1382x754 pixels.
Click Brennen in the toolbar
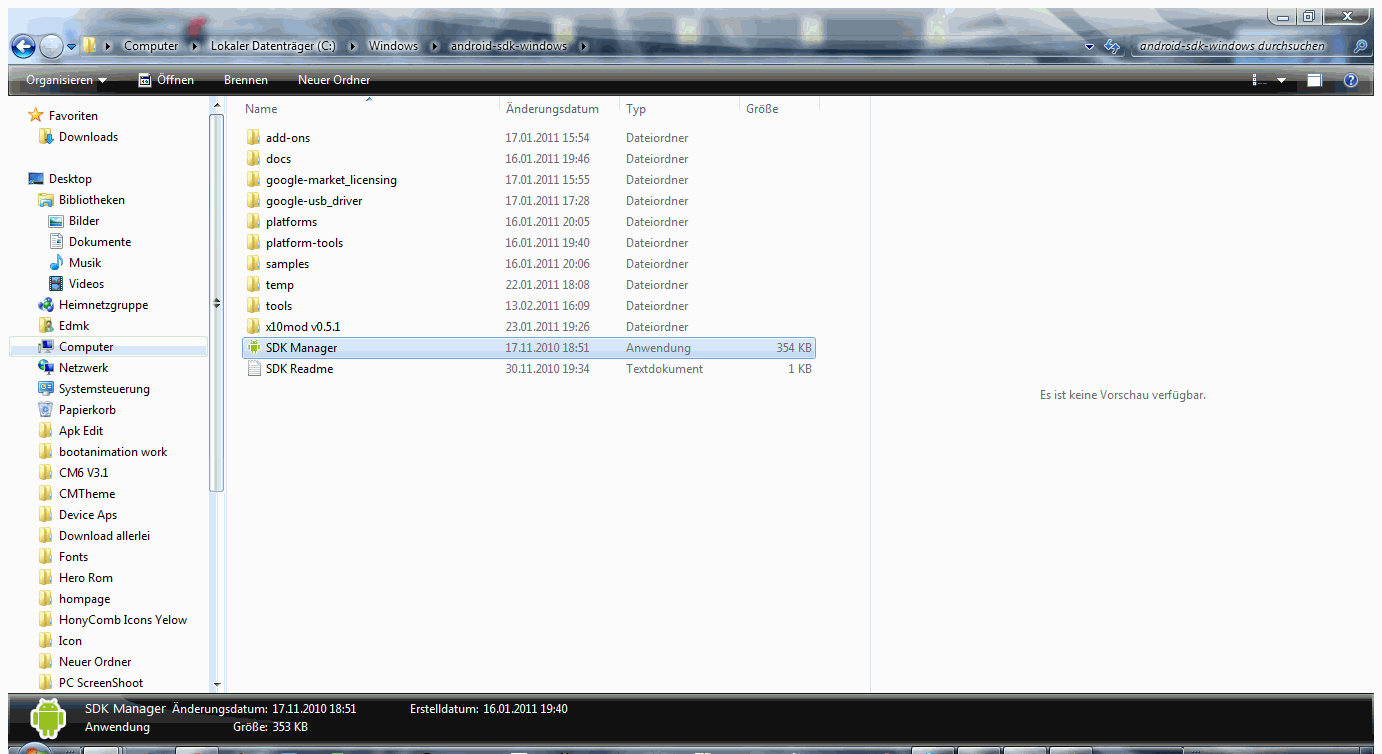246,80
